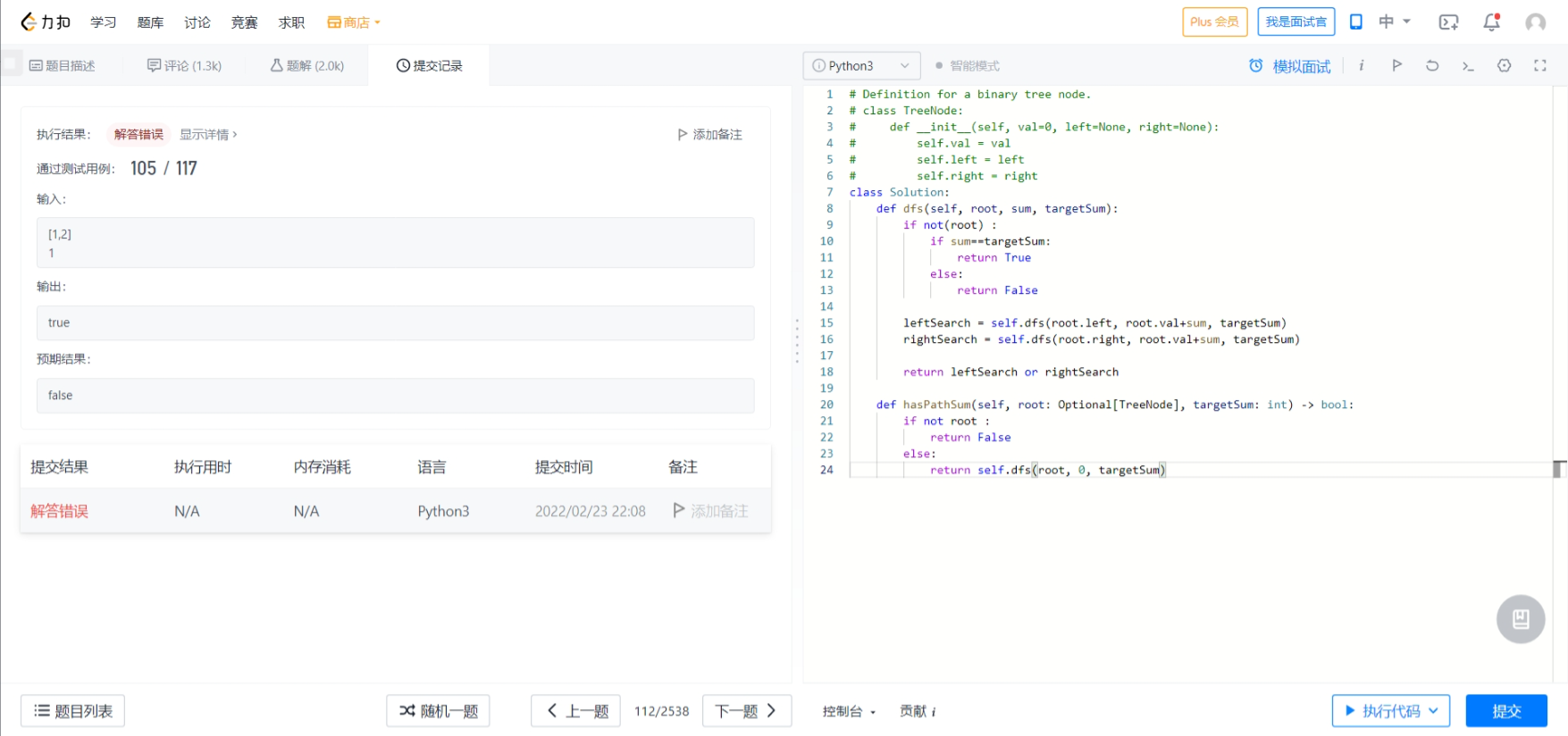Click the red 解答错误 result badge
This screenshot has width=1568, height=736.
pyautogui.click(x=138, y=134)
